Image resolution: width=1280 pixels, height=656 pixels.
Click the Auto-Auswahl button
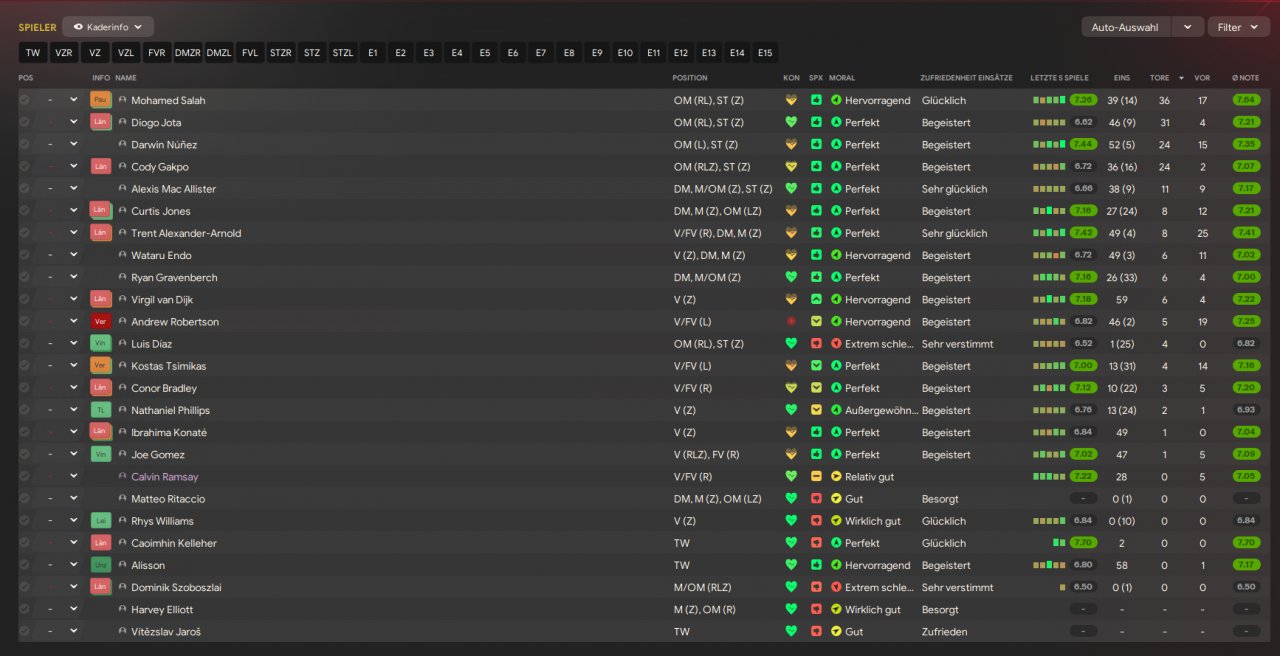coord(1126,27)
